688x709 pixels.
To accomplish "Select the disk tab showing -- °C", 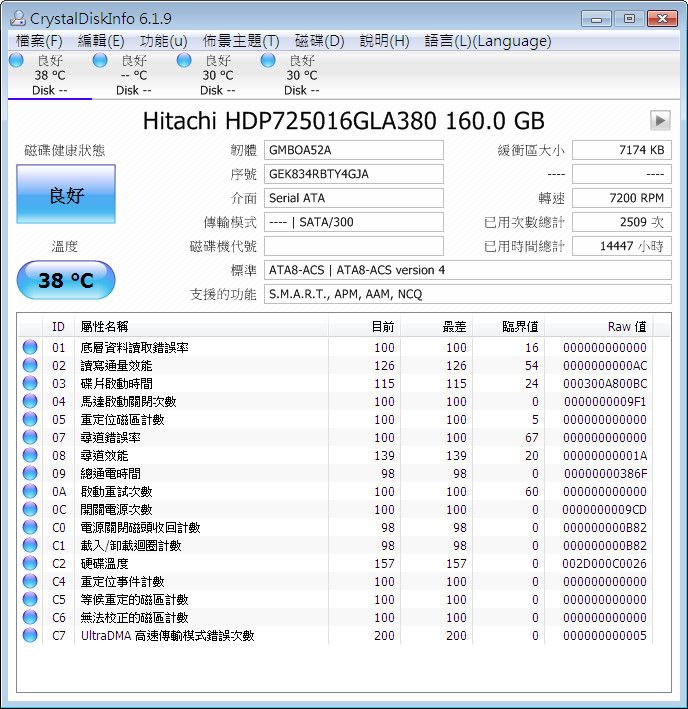I will pyautogui.click(x=134, y=75).
